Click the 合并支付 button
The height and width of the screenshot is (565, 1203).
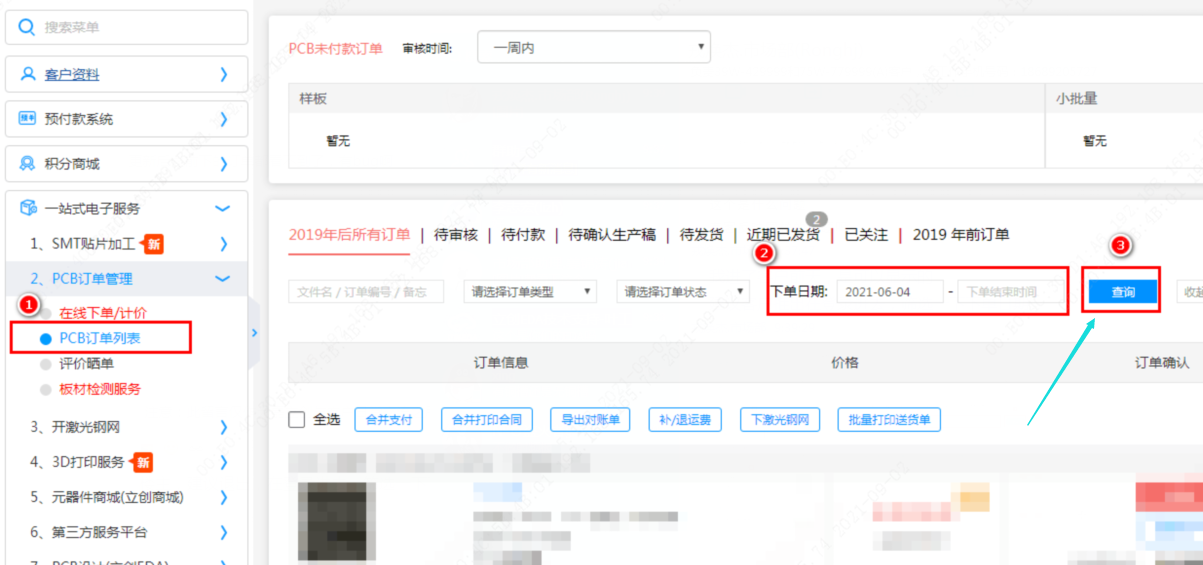[389, 420]
